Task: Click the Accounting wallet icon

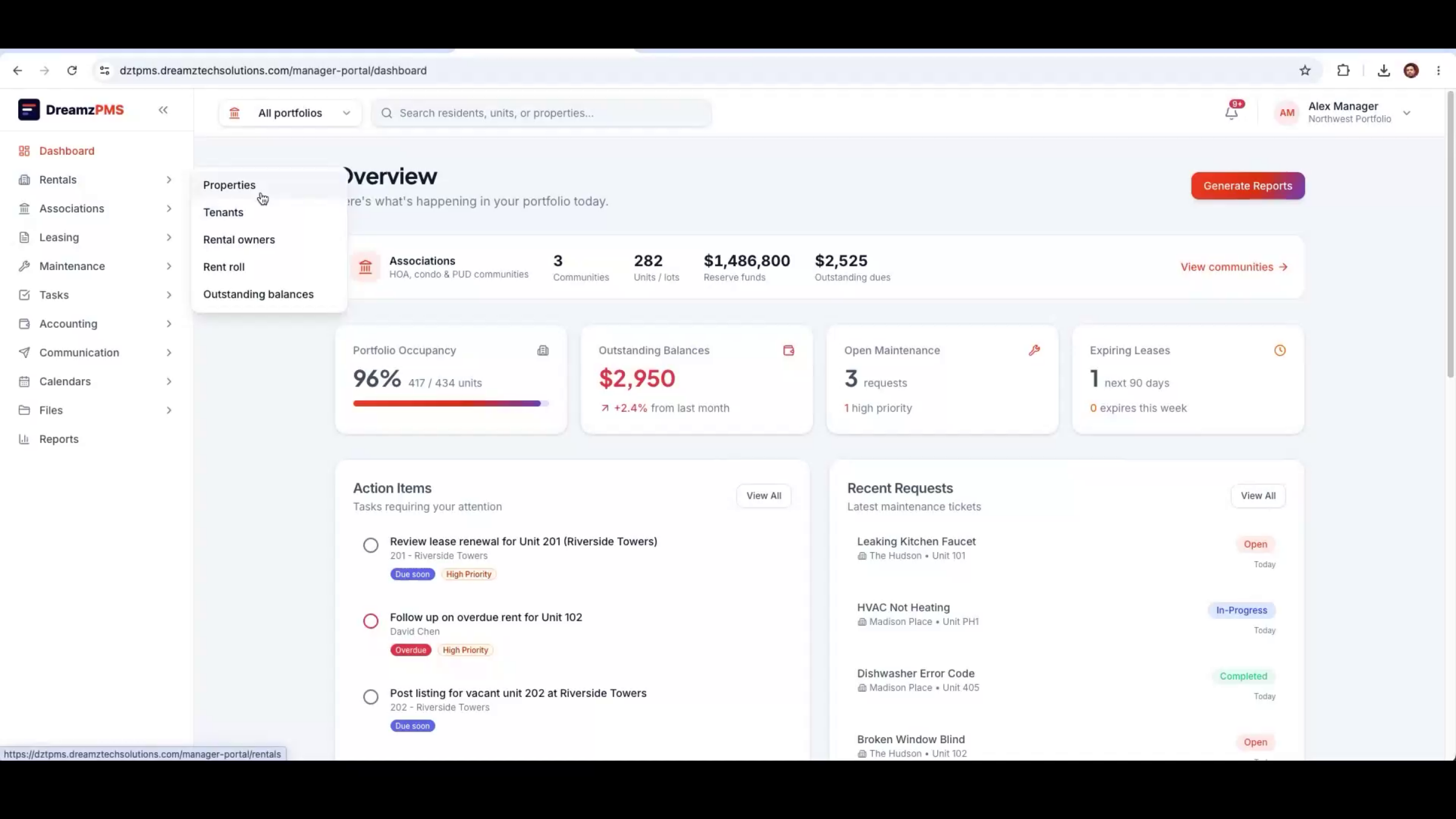Action: (x=24, y=324)
